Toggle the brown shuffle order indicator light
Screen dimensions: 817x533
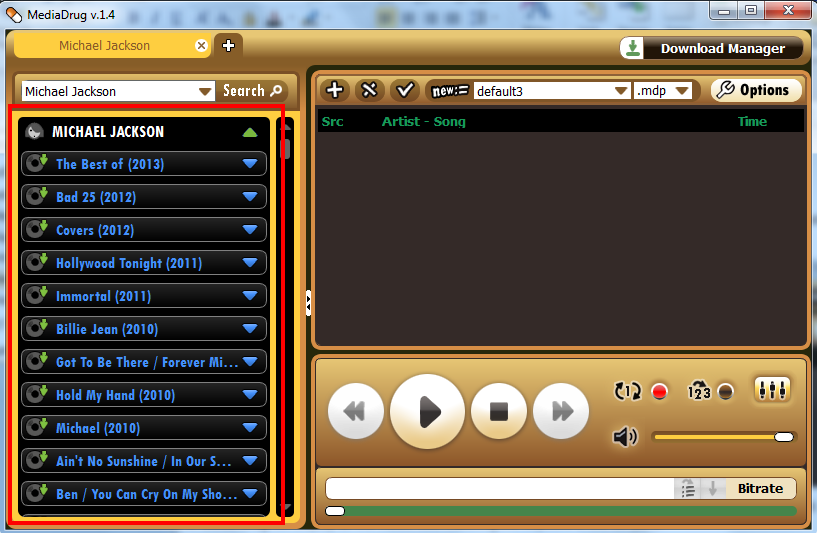(725, 391)
